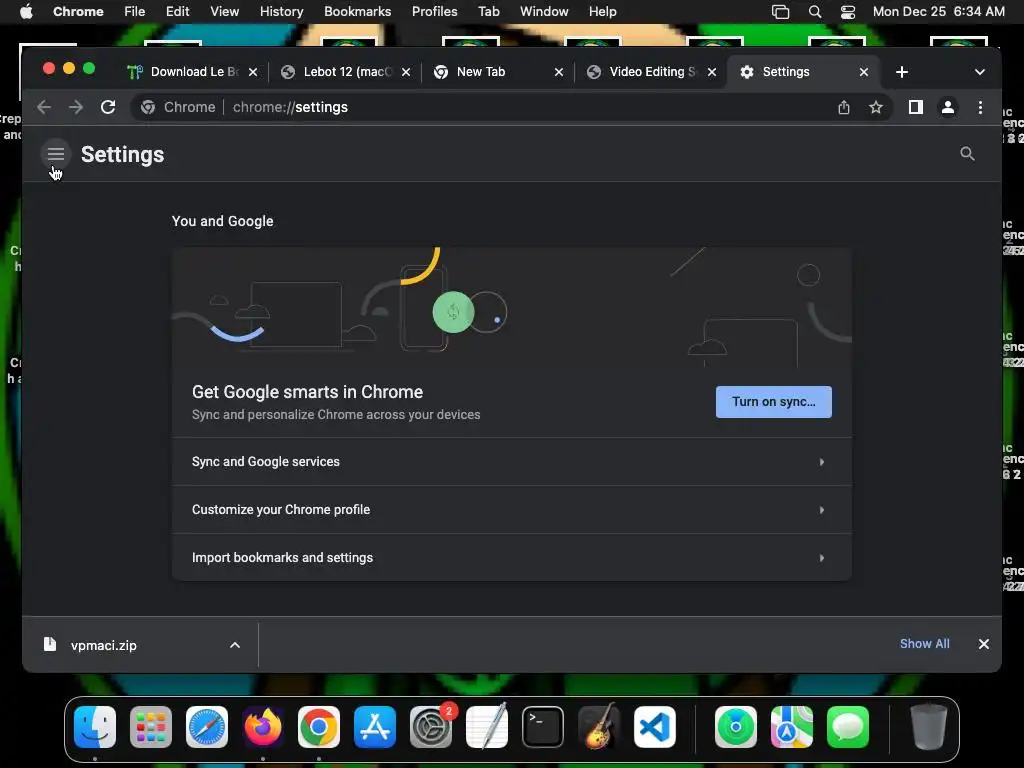Launch GarageBand from the Dock
This screenshot has height=768, width=1024.
pyautogui.click(x=599, y=727)
